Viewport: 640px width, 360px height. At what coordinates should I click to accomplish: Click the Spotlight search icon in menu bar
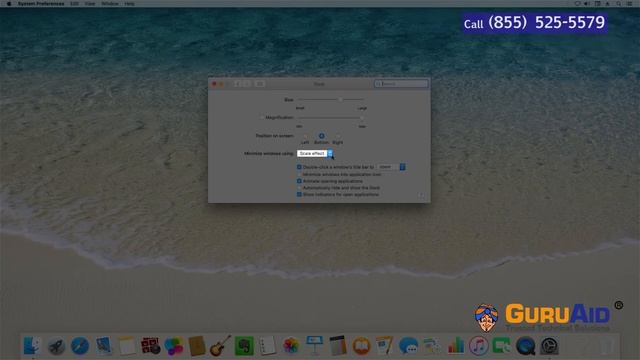click(618, 4)
